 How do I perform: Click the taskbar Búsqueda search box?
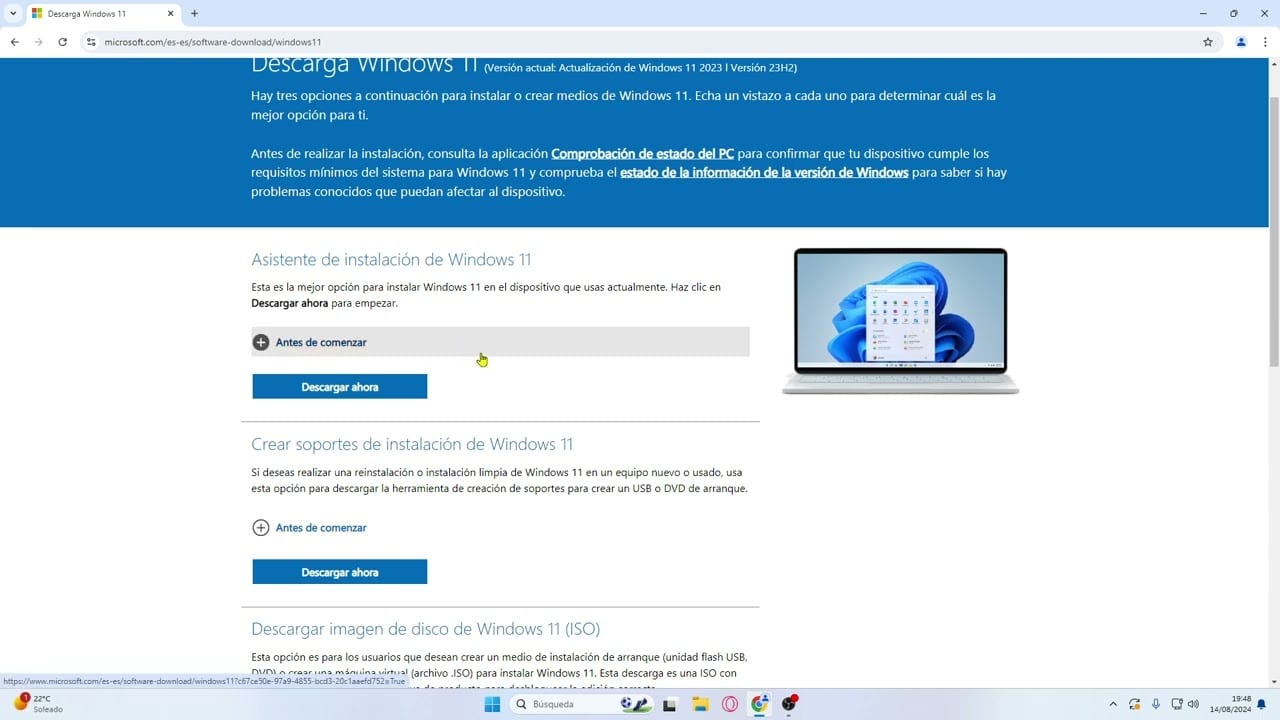pos(582,704)
